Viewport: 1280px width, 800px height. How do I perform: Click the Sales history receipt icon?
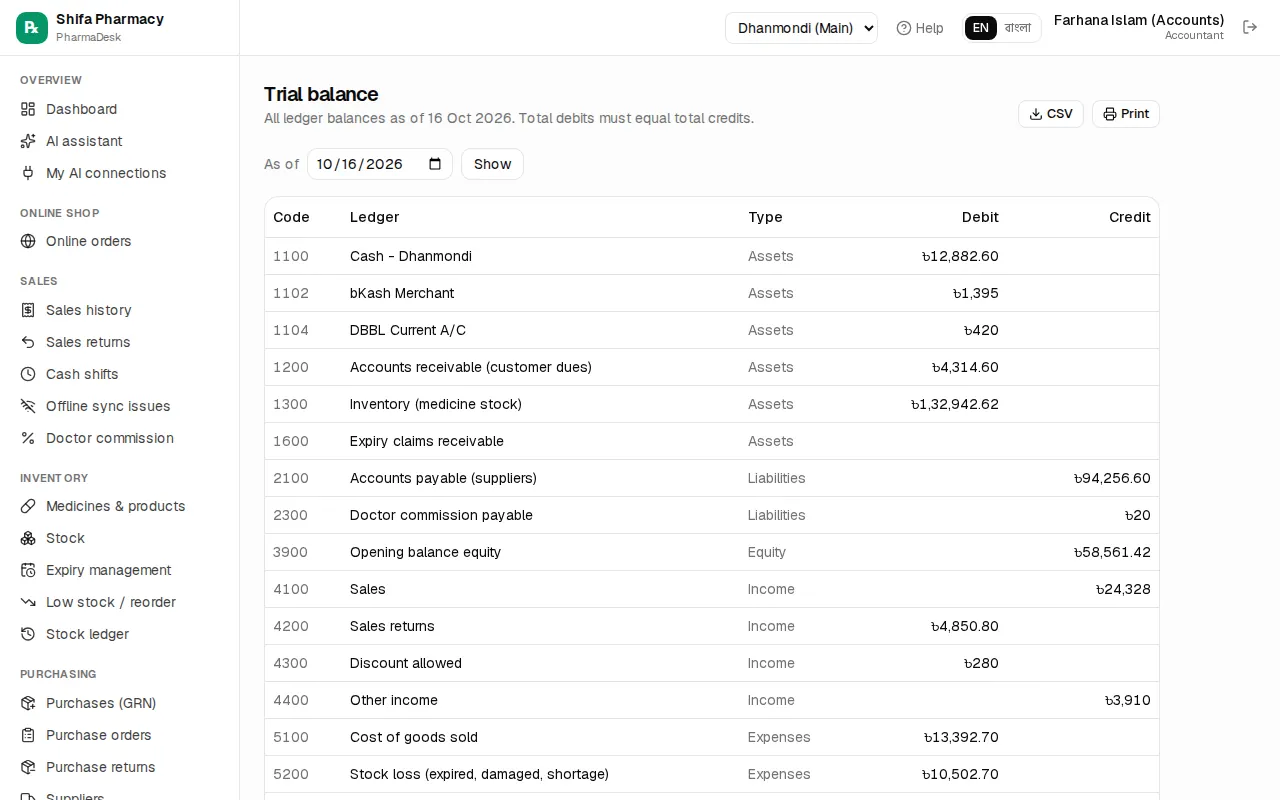pyautogui.click(x=28, y=310)
